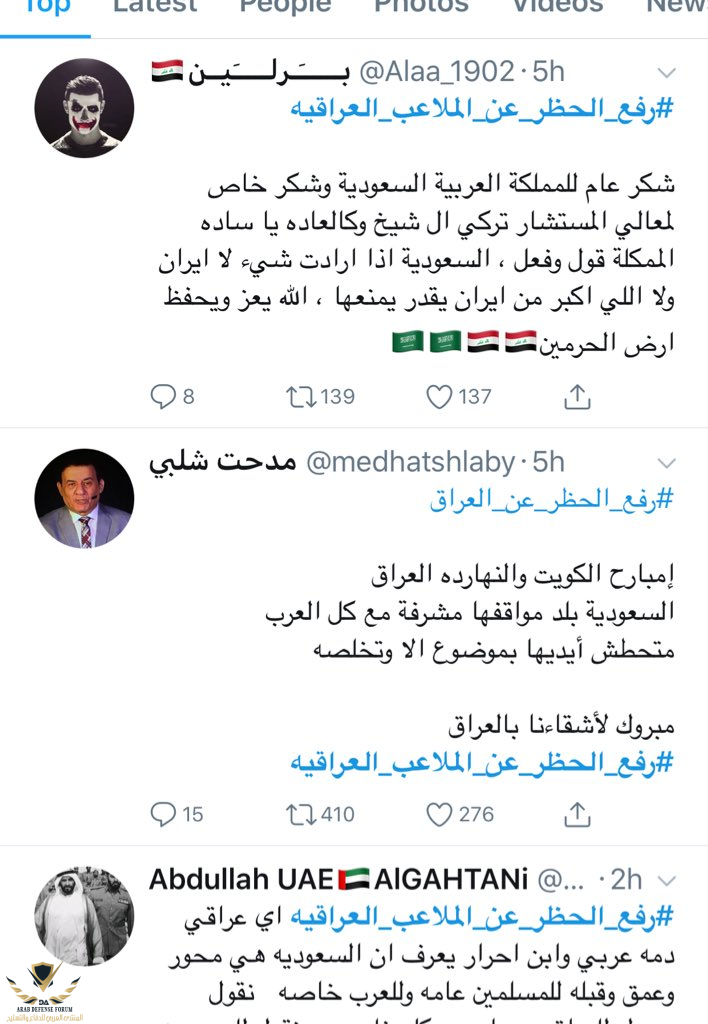
Task: Open the Videos tab
Action: [x=558, y=6]
